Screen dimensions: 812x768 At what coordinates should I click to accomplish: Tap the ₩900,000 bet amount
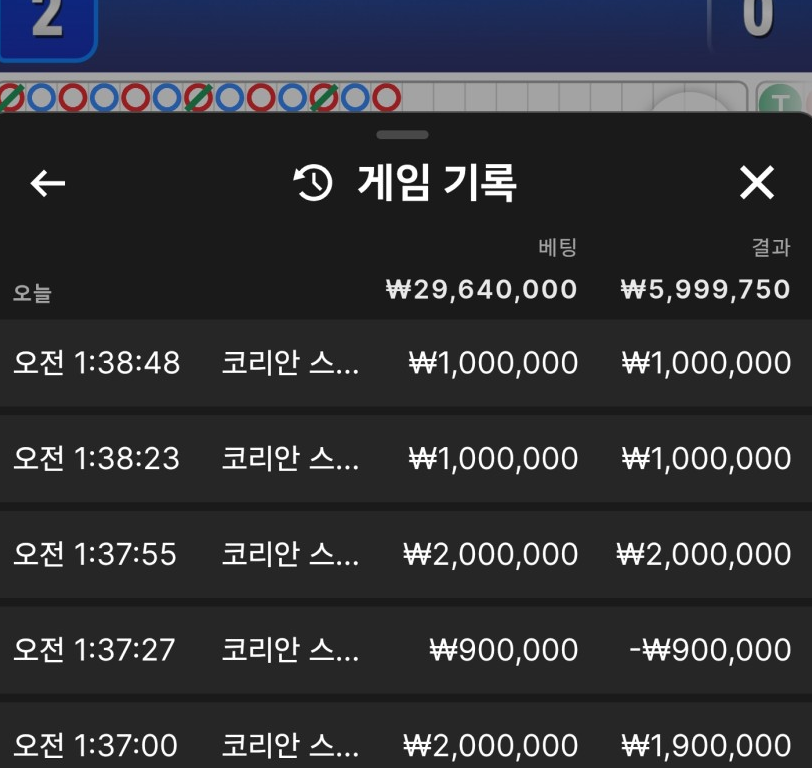point(503,650)
